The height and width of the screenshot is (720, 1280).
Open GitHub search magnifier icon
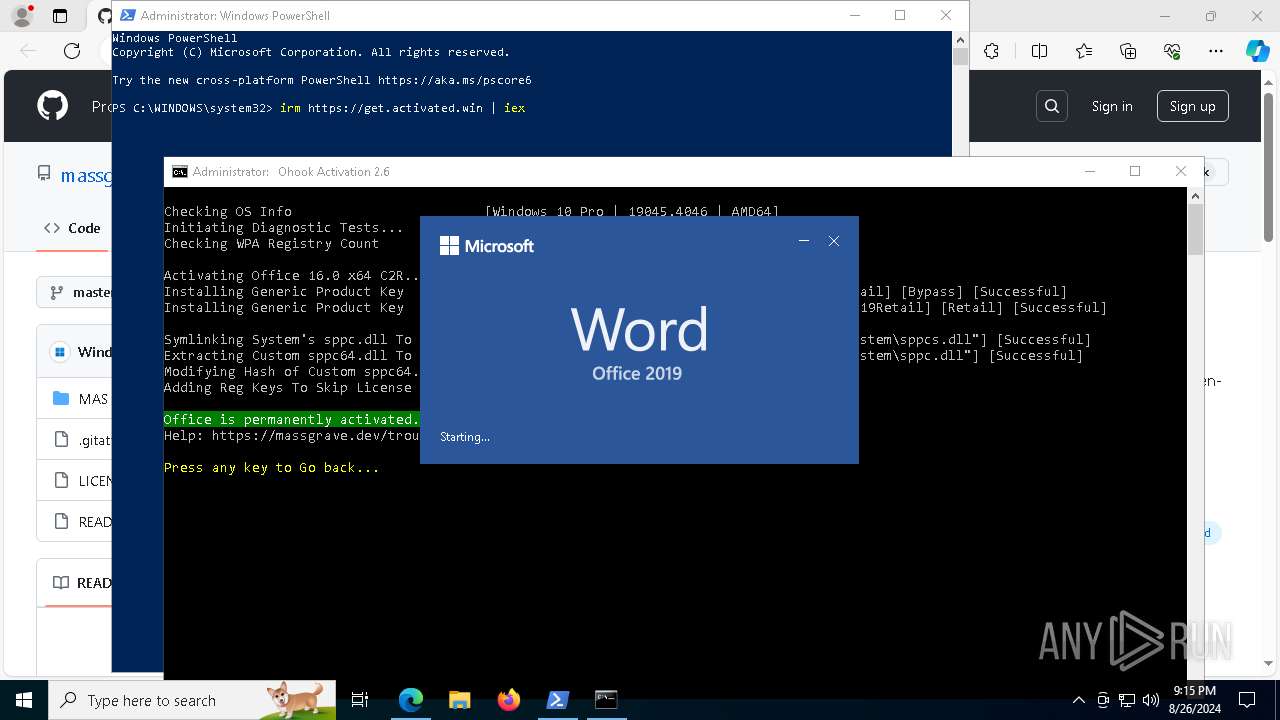click(1051, 106)
